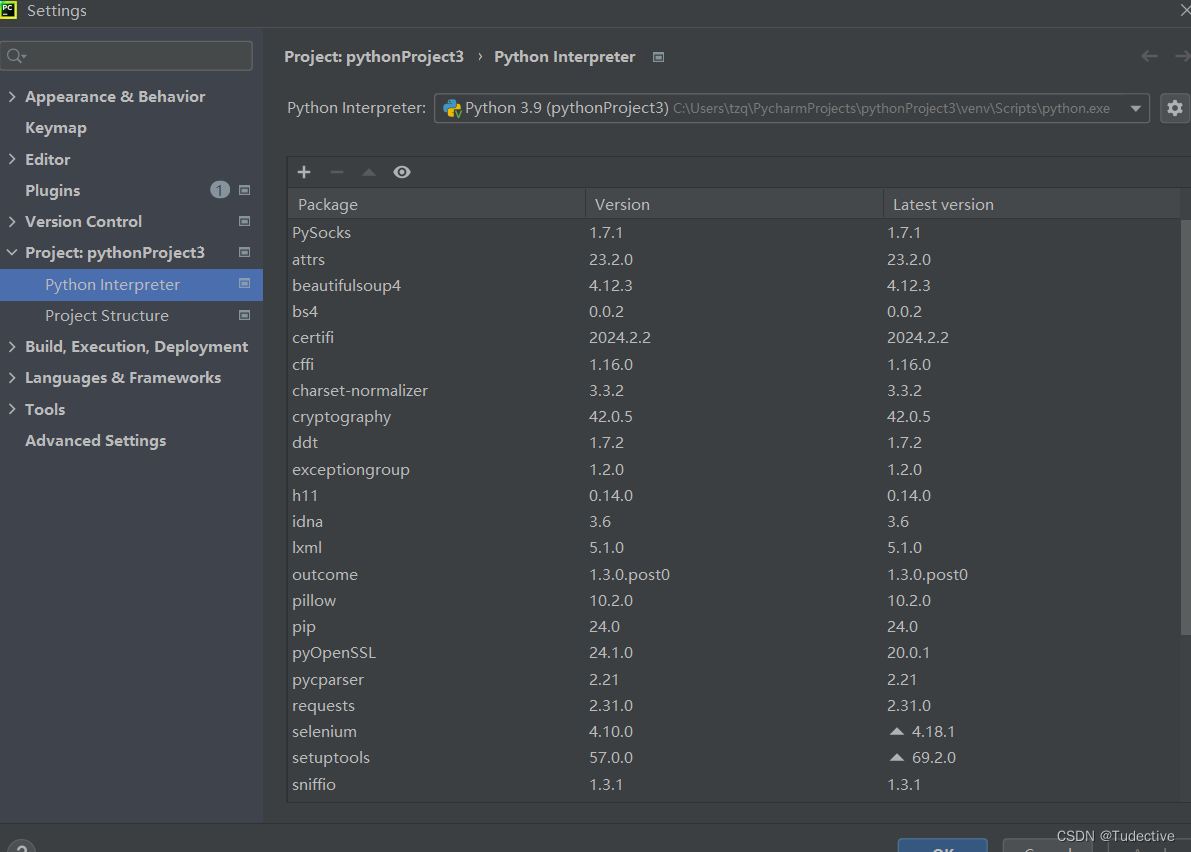1191x852 pixels.
Task: Click the package list vertical scrollbar
Action: click(x=1186, y=427)
